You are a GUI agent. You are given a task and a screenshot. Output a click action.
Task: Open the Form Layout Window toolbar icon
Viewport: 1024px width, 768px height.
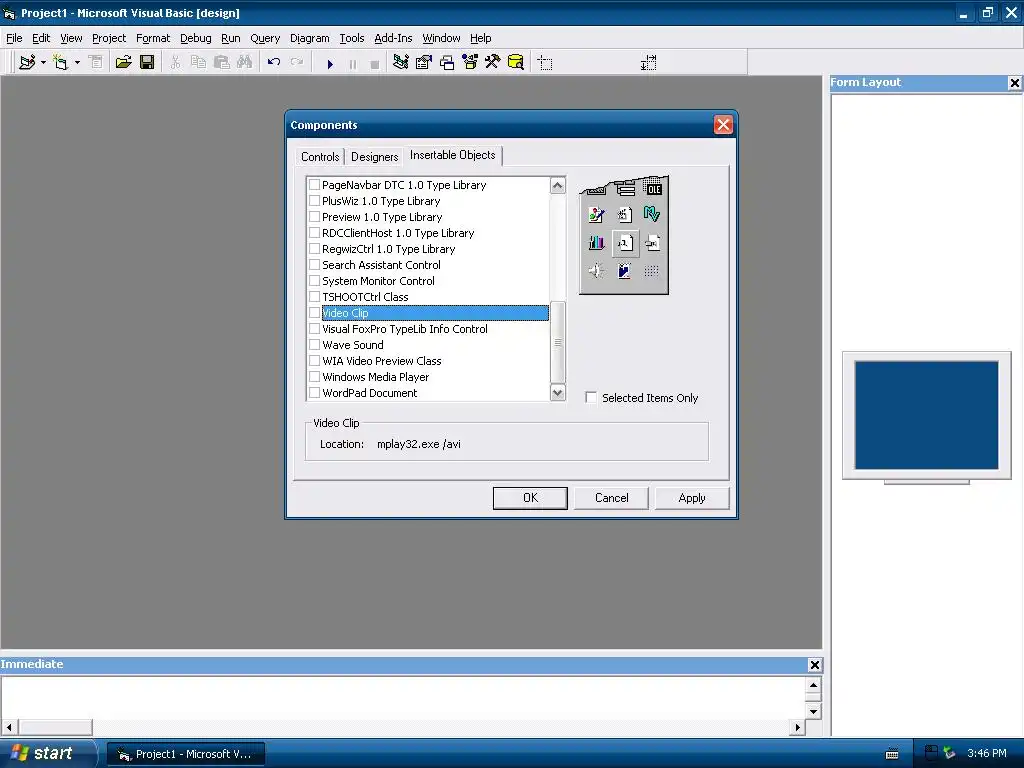(x=447, y=63)
